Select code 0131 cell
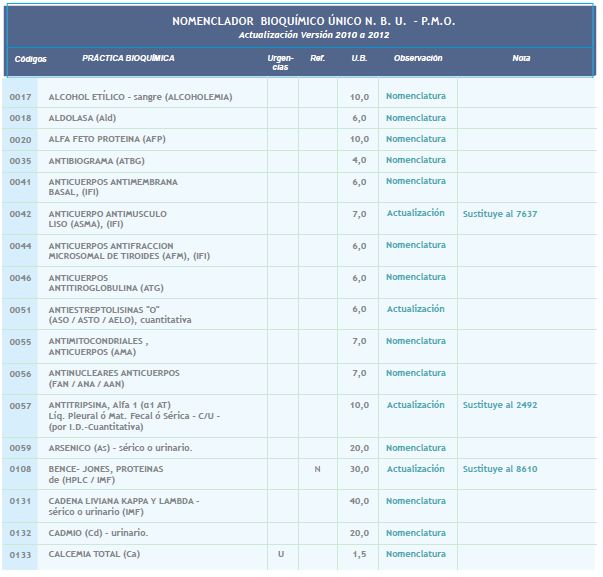This screenshot has height=577, width=603. [20, 501]
